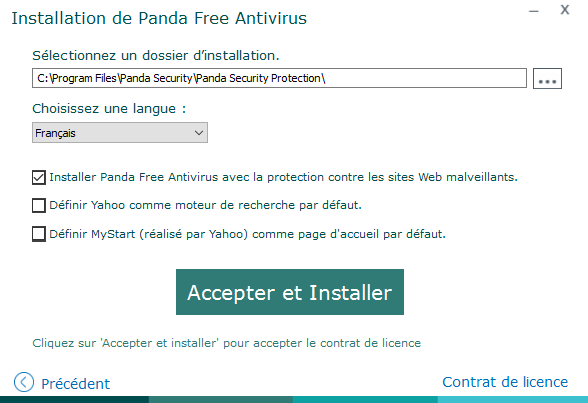This screenshot has width=588, height=403.
Task: Click the 'Installer Panda Free Antivirus avec la protection' label
Action: click(283, 177)
